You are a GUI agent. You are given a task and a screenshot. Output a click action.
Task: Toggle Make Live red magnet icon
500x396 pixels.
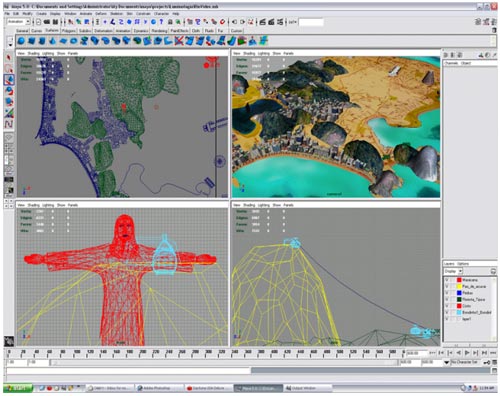pyautogui.click(x=222, y=22)
